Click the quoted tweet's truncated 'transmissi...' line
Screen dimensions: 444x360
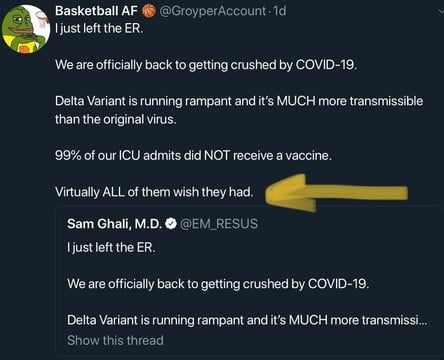tap(247, 320)
